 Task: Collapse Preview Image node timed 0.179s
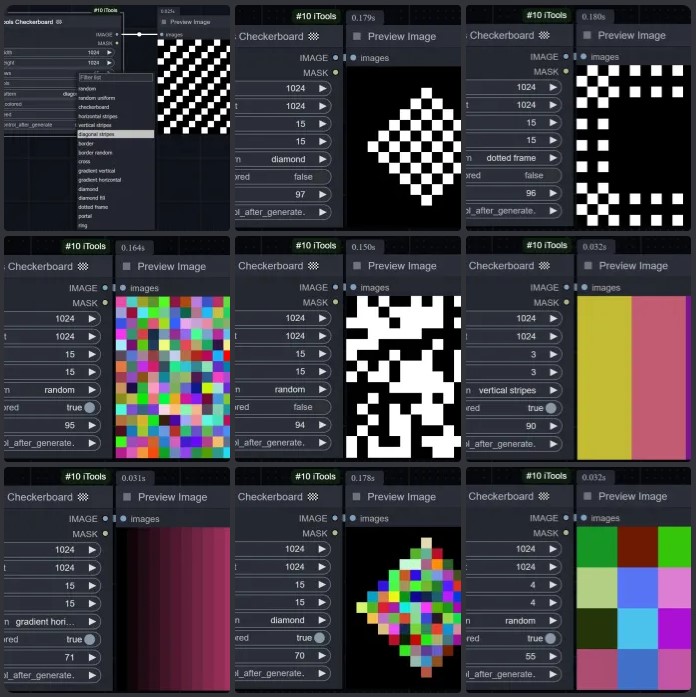(357, 36)
